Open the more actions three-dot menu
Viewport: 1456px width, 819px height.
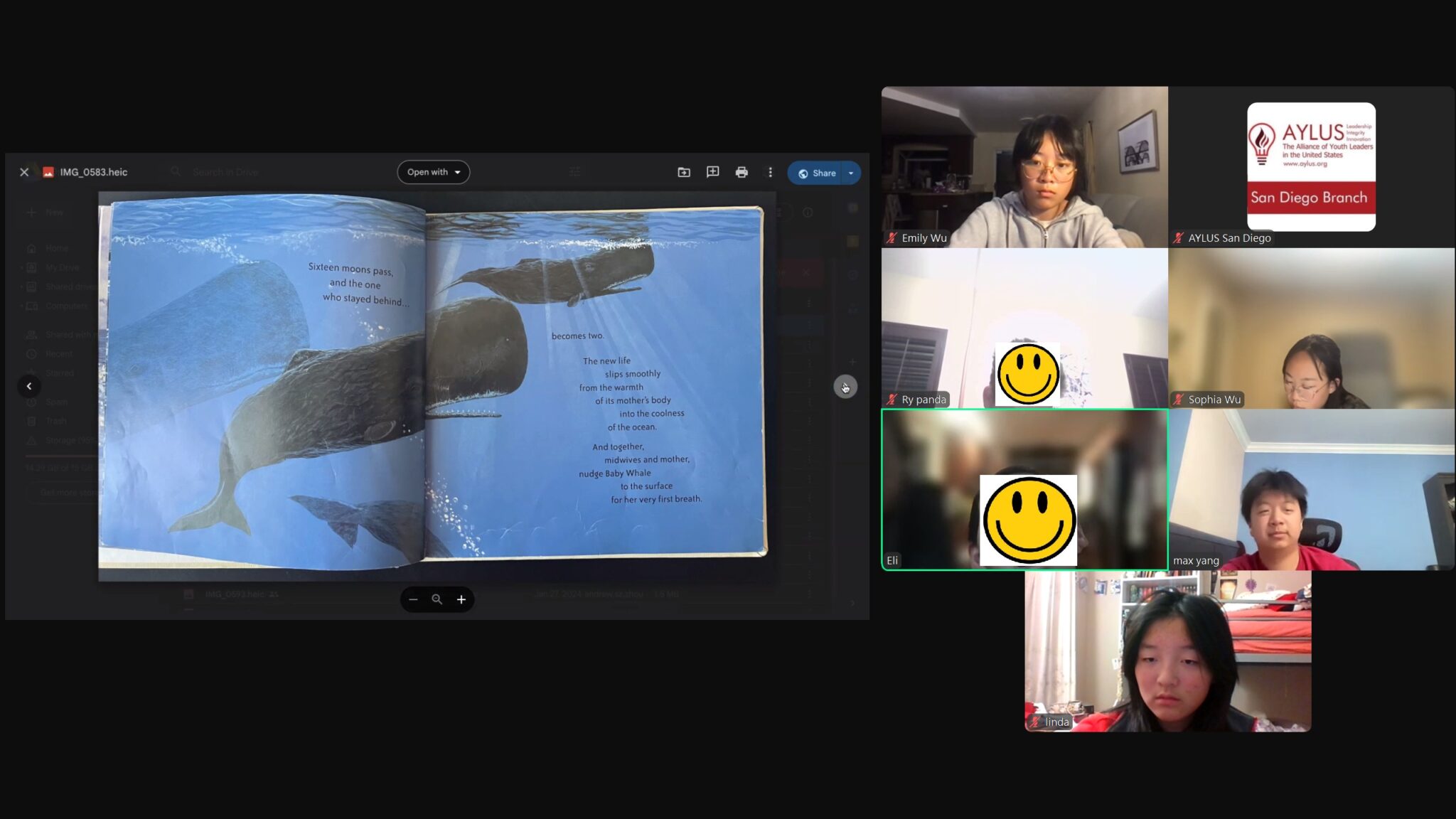click(x=770, y=172)
